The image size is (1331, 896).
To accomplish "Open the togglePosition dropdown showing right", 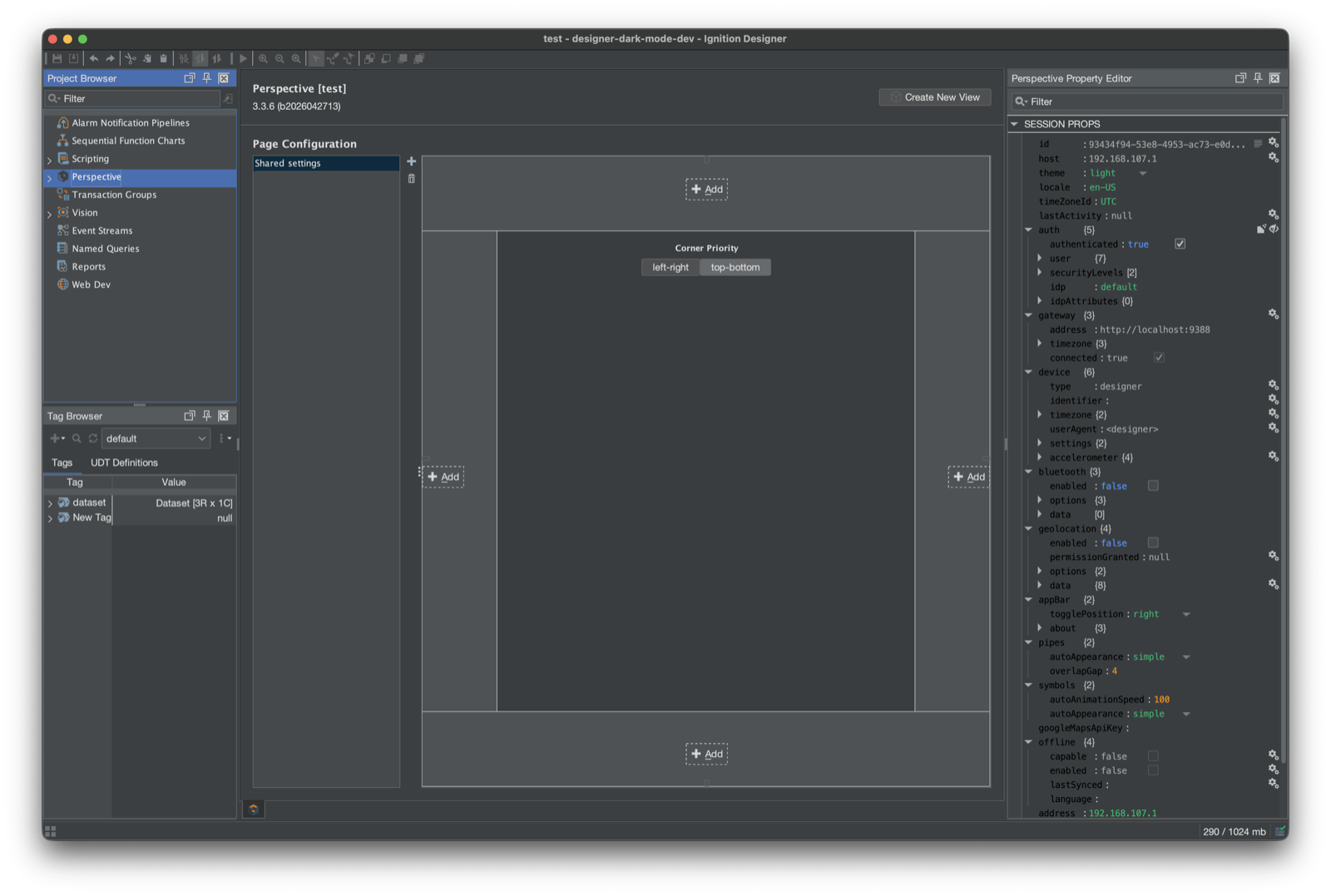I will [x=1186, y=614].
